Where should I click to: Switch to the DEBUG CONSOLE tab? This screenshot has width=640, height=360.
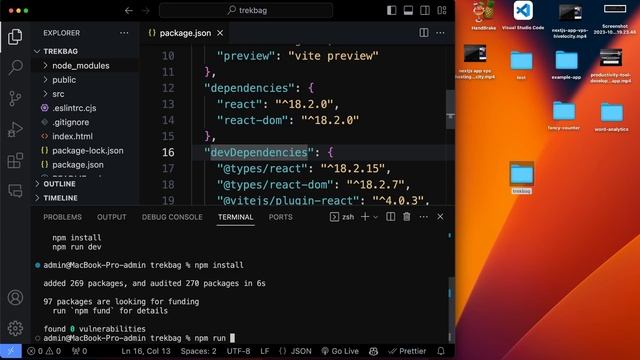172,217
